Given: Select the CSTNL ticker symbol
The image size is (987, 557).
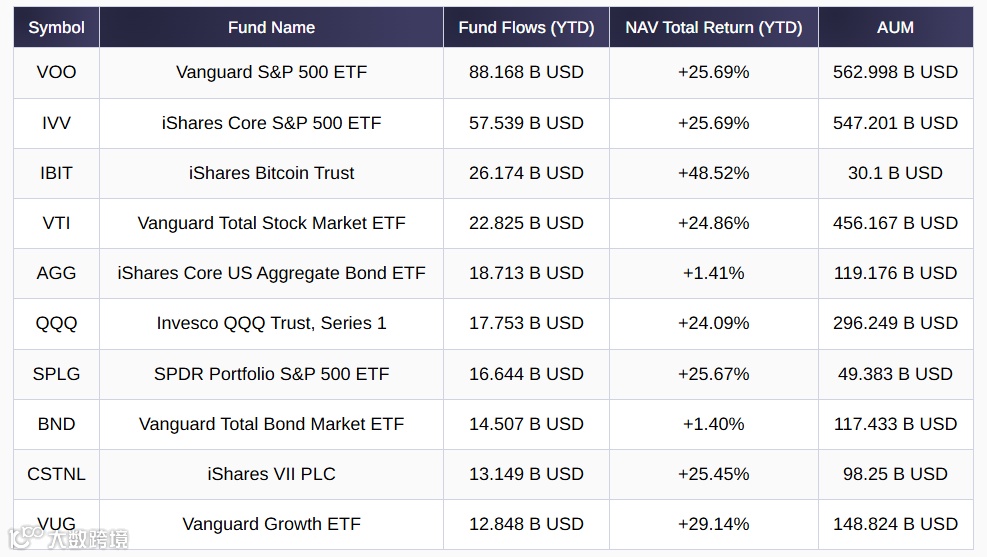Looking at the screenshot, I should pyautogui.click(x=56, y=474).
